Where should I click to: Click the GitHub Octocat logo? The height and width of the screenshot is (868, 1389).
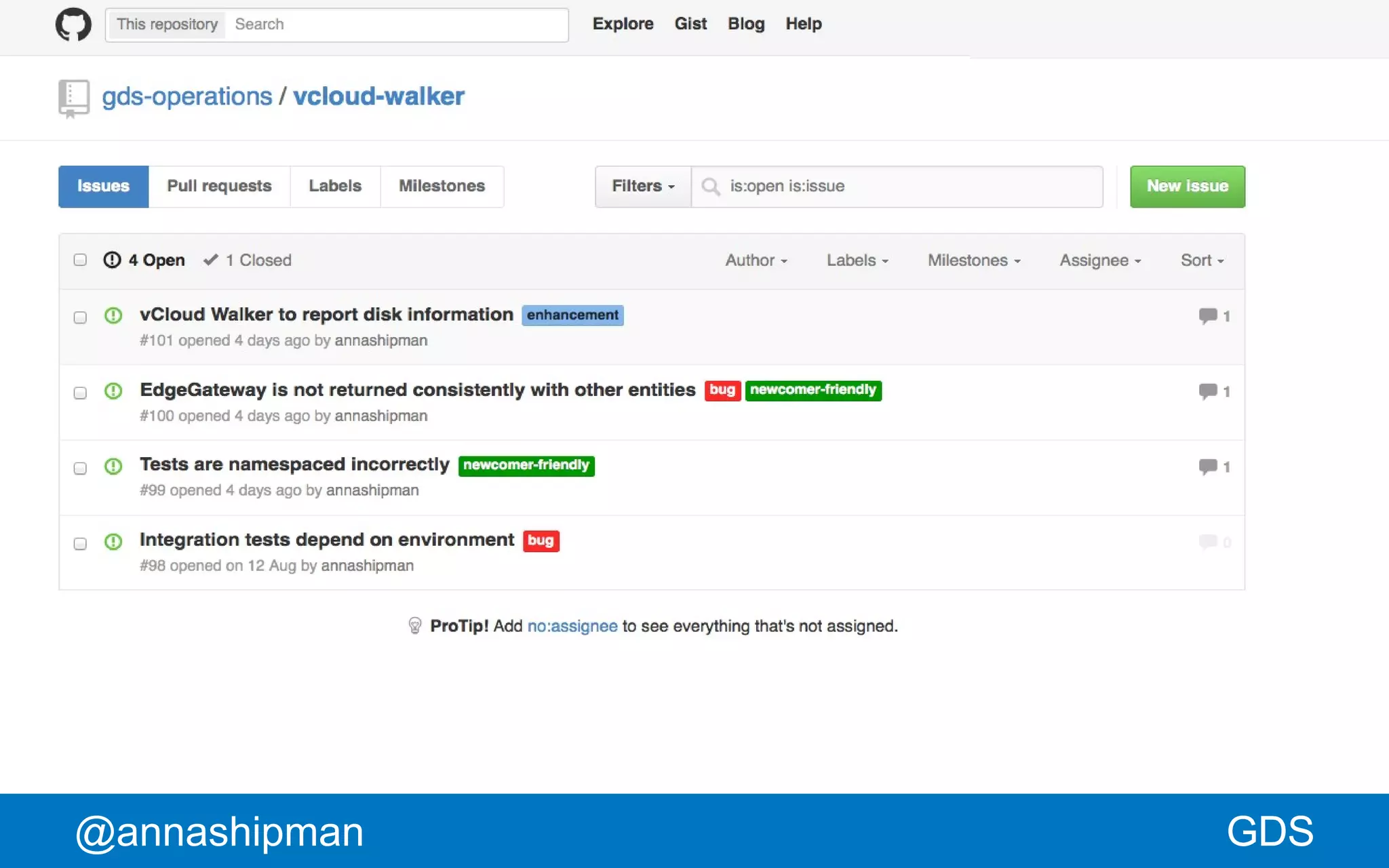pos(73,25)
